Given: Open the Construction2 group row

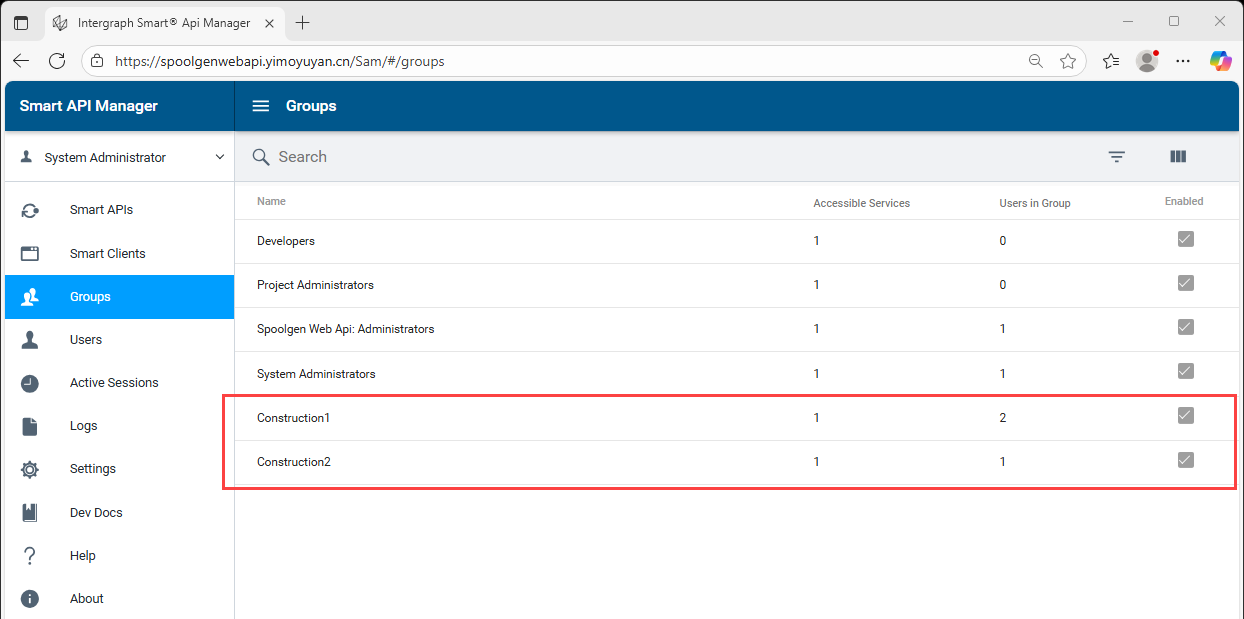Looking at the screenshot, I should coord(294,462).
